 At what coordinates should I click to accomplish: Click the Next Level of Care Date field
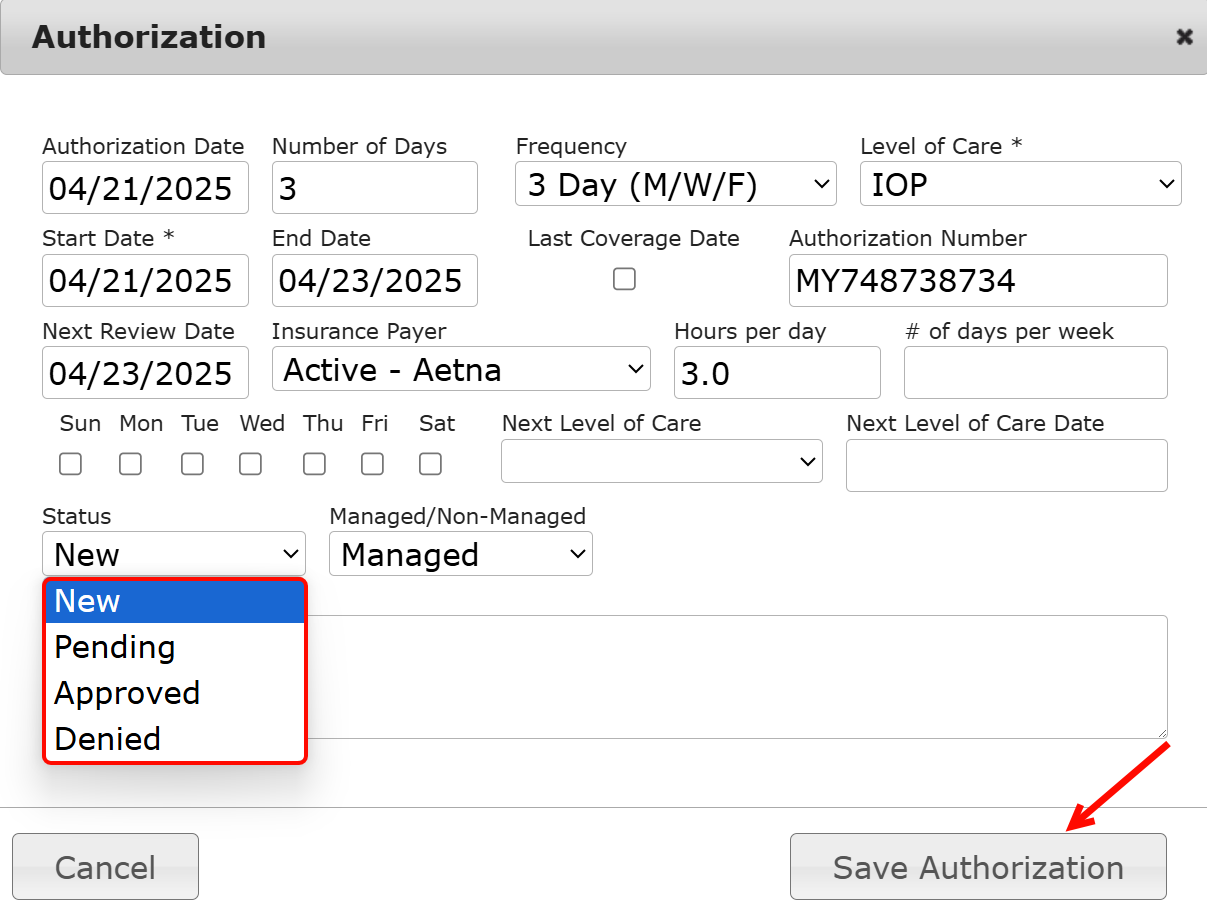[x=1006, y=466]
